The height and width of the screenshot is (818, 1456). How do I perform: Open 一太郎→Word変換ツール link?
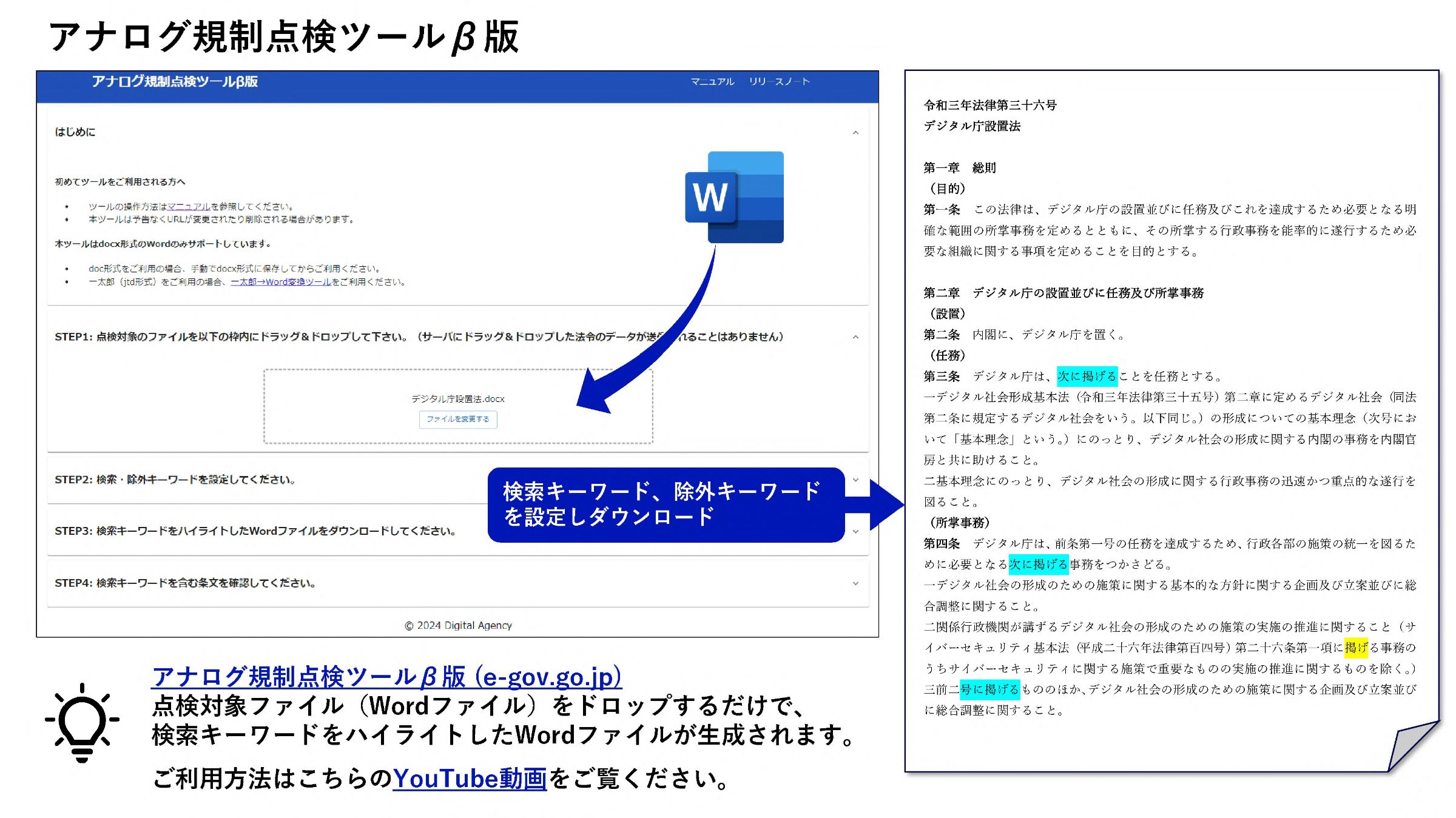[280, 282]
